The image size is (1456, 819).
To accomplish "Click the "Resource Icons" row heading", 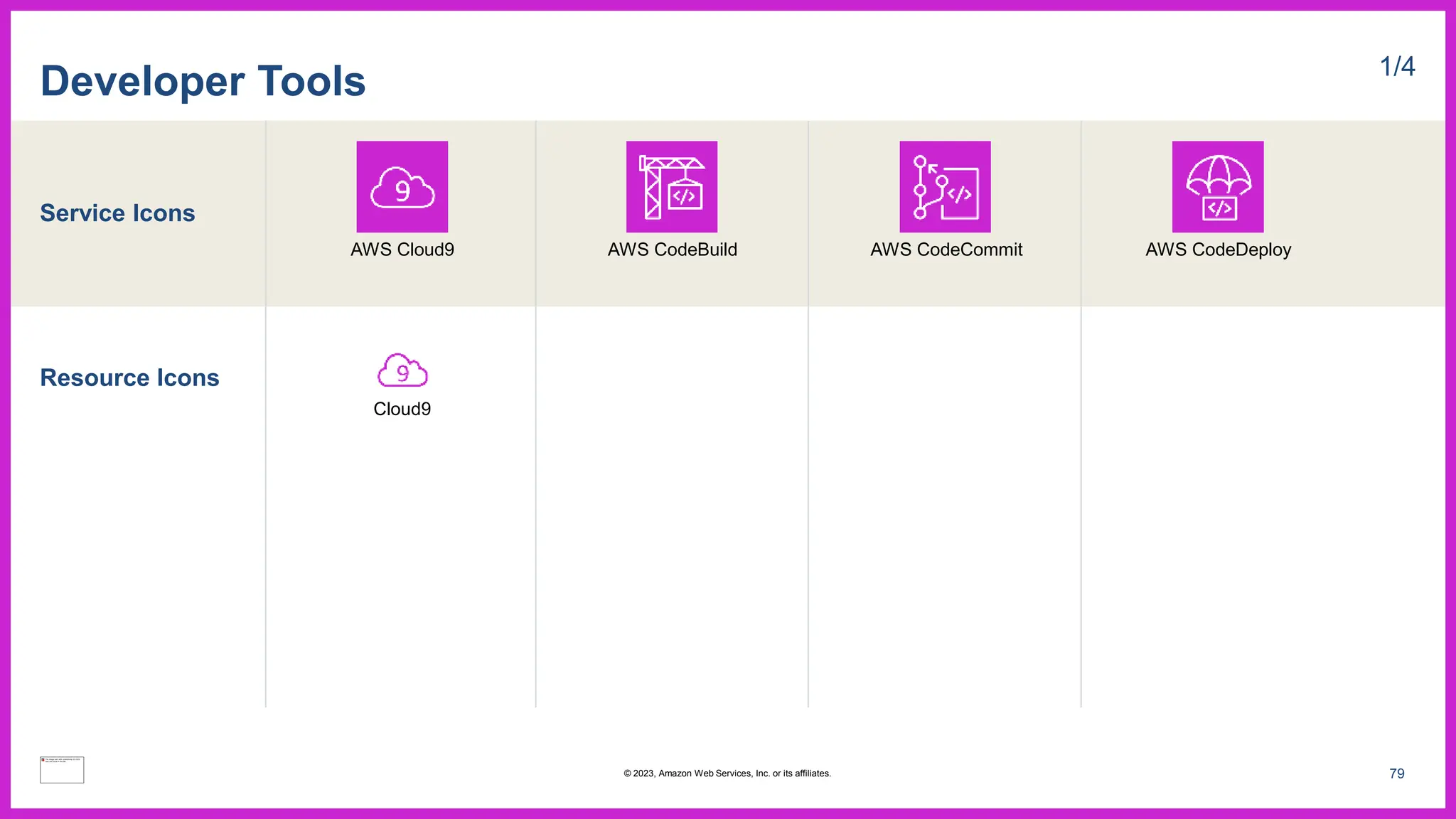I will 129,378.
